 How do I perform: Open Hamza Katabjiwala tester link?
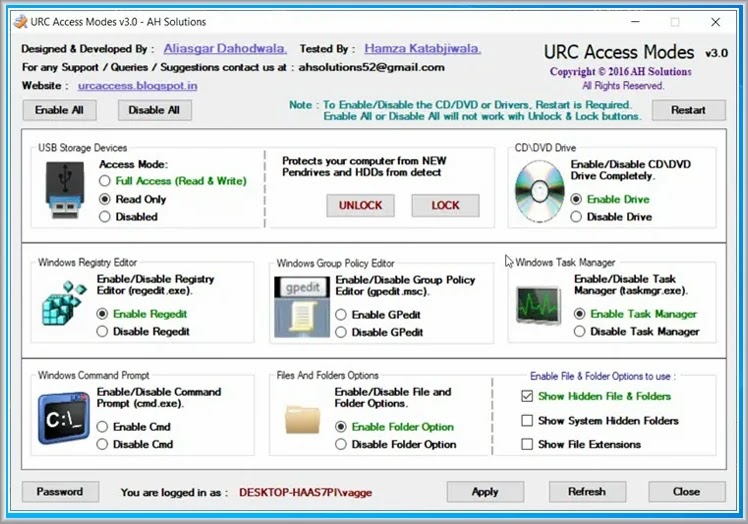point(423,48)
